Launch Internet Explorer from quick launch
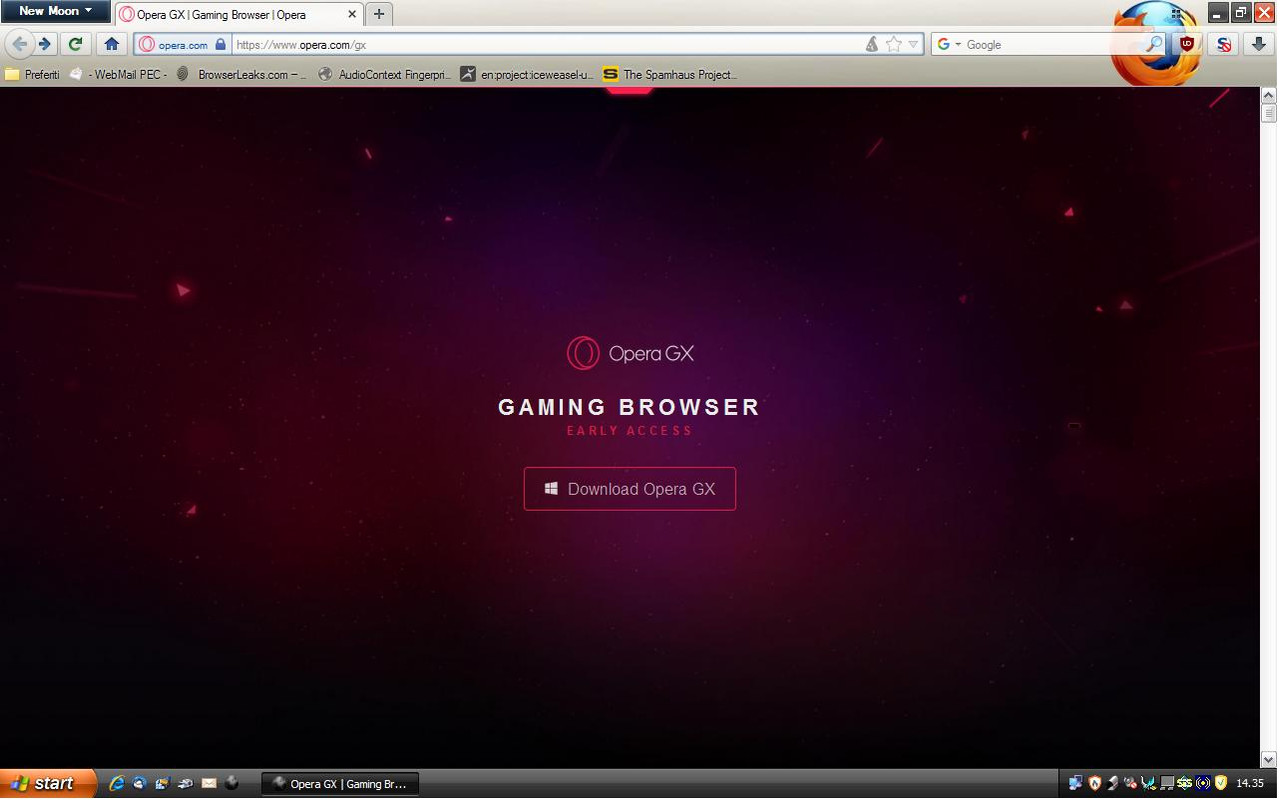The width and height of the screenshot is (1280, 800). pos(117,783)
